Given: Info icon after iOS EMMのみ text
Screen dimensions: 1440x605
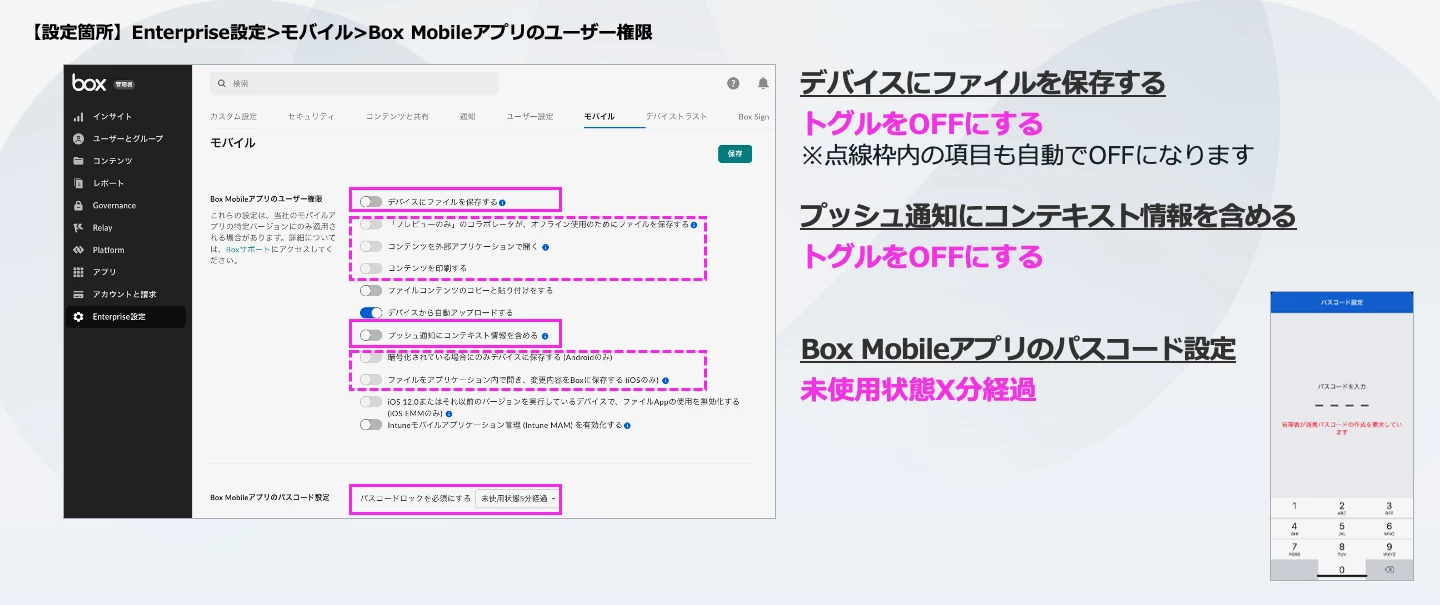Looking at the screenshot, I should click(x=449, y=413).
